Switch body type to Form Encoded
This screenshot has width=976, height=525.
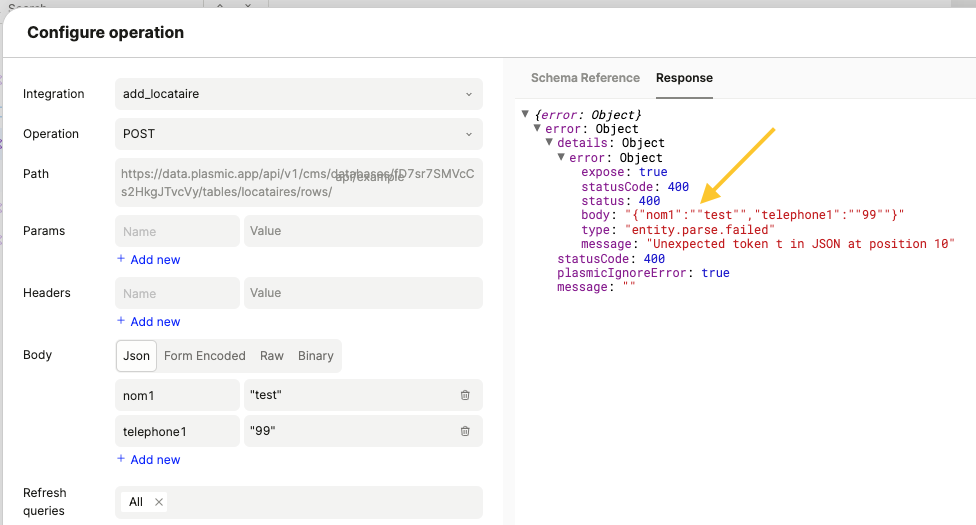pos(204,356)
